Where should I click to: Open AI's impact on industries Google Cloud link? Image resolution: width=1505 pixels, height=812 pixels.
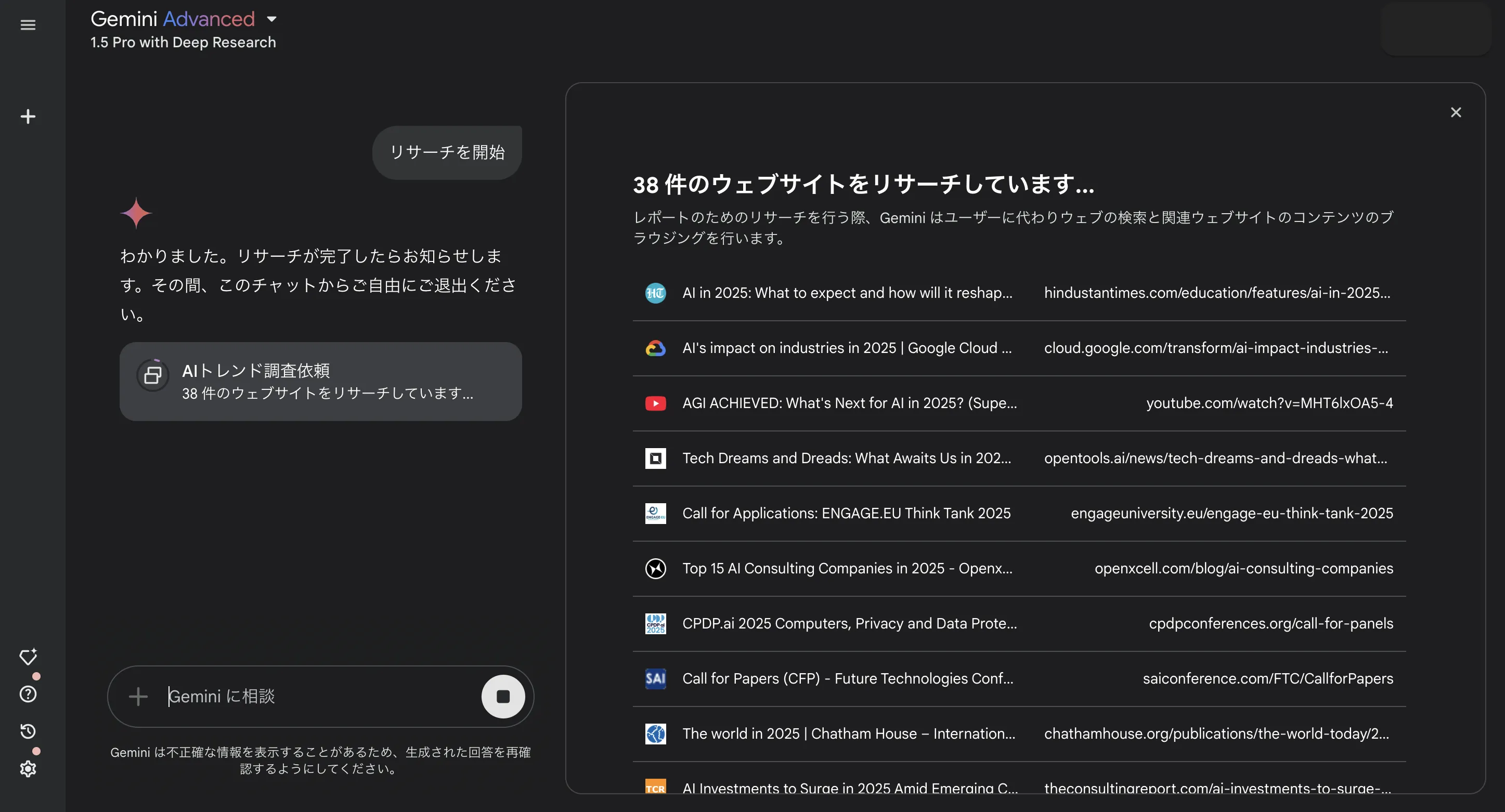click(847, 348)
